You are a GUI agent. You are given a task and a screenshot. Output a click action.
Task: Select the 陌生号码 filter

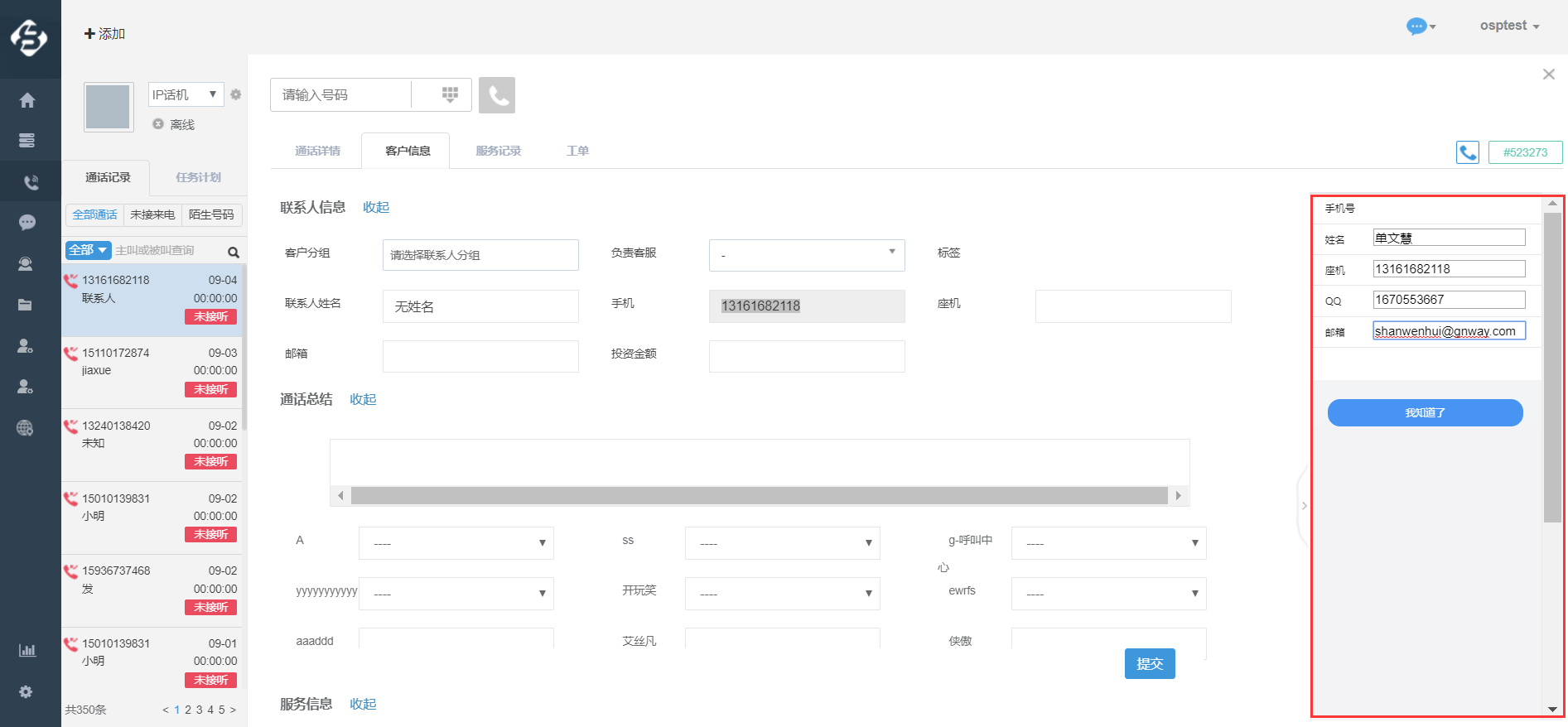pos(211,215)
